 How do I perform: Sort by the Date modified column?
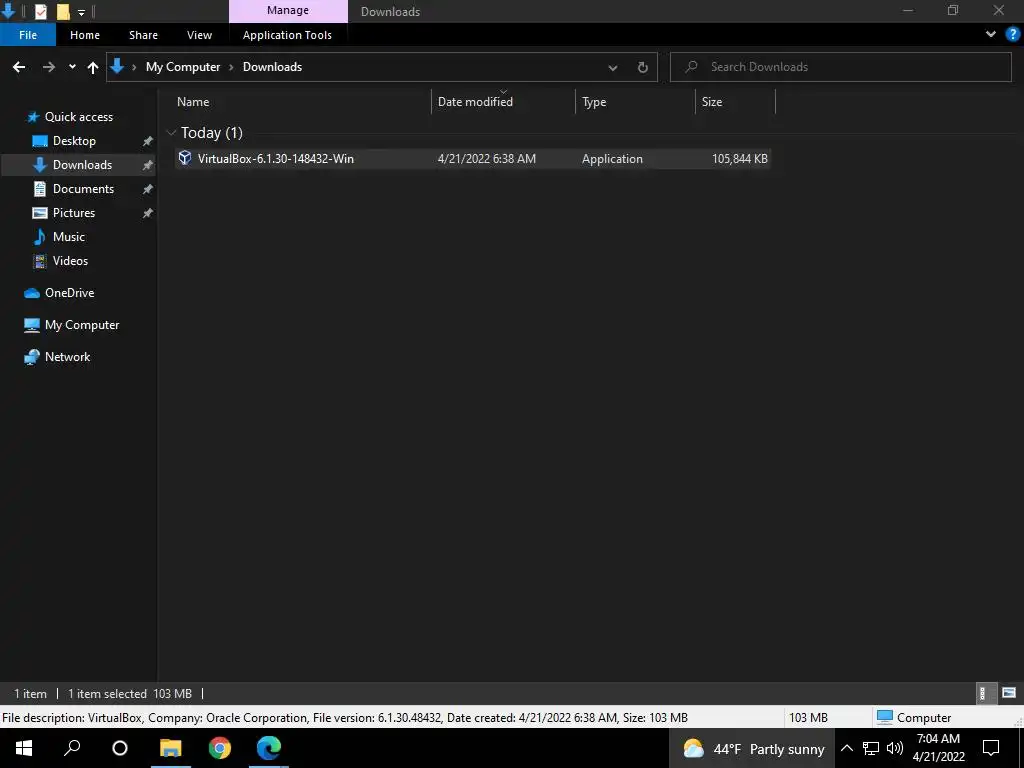[x=475, y=102]
